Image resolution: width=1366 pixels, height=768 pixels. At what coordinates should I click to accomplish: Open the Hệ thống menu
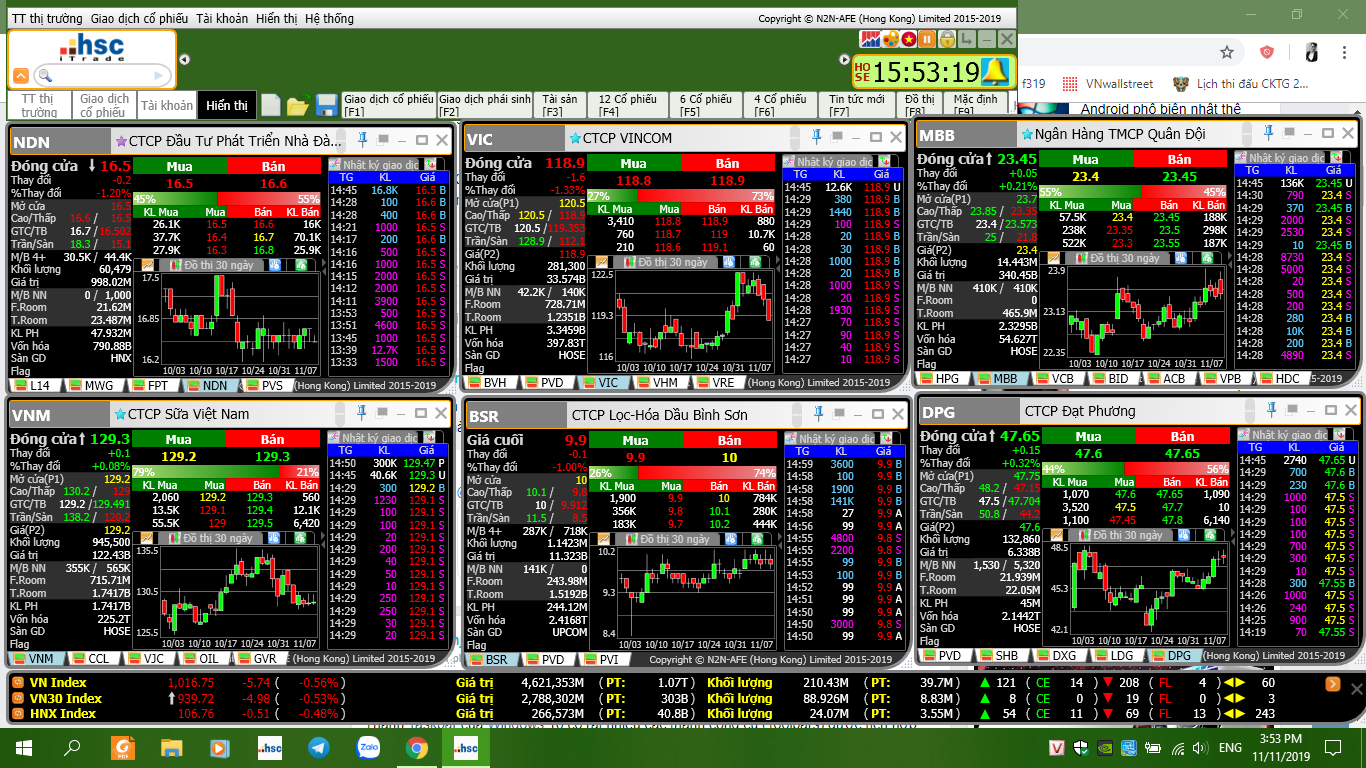pyautogui.click(x=329, y=19)
